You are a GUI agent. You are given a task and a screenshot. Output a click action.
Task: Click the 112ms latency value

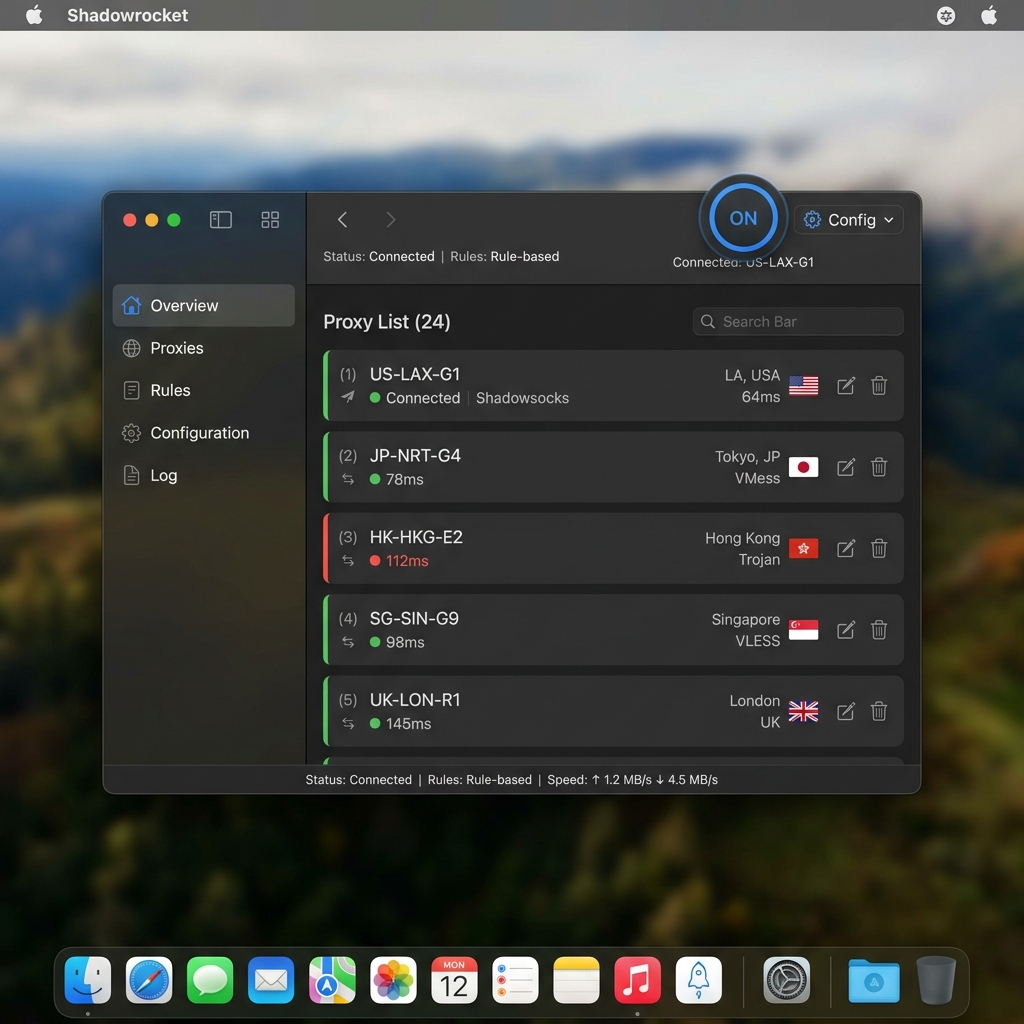[407, 561]
